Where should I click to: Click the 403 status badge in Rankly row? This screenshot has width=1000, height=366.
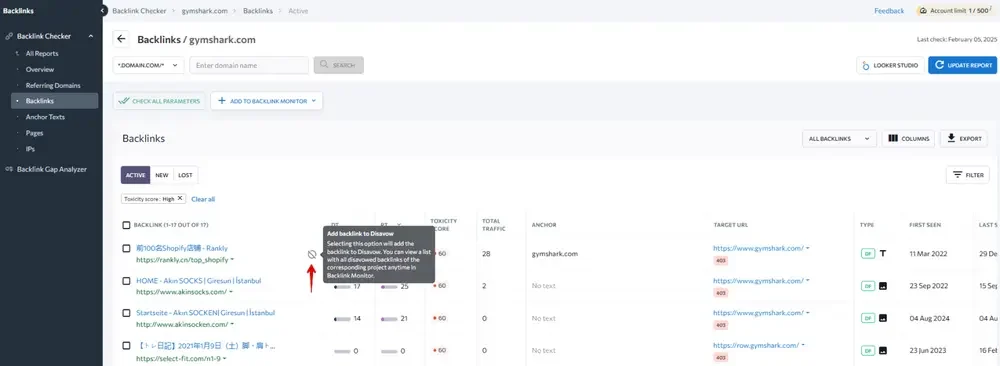(721, 260)
